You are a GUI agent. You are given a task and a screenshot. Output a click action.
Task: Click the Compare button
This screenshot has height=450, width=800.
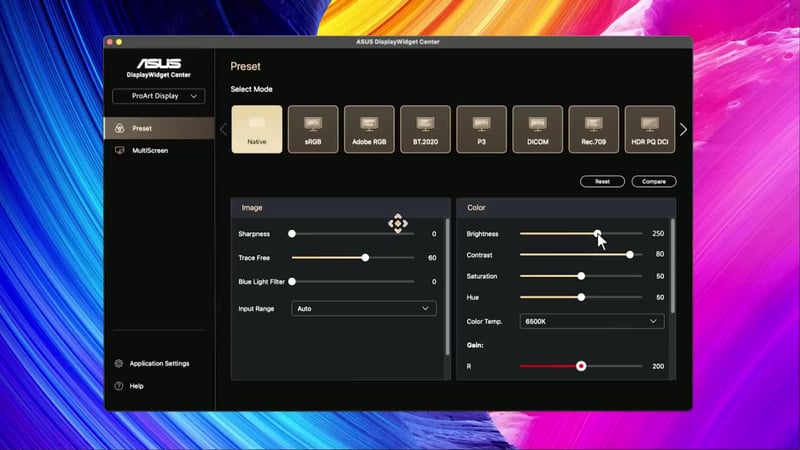tap(654, 182)
